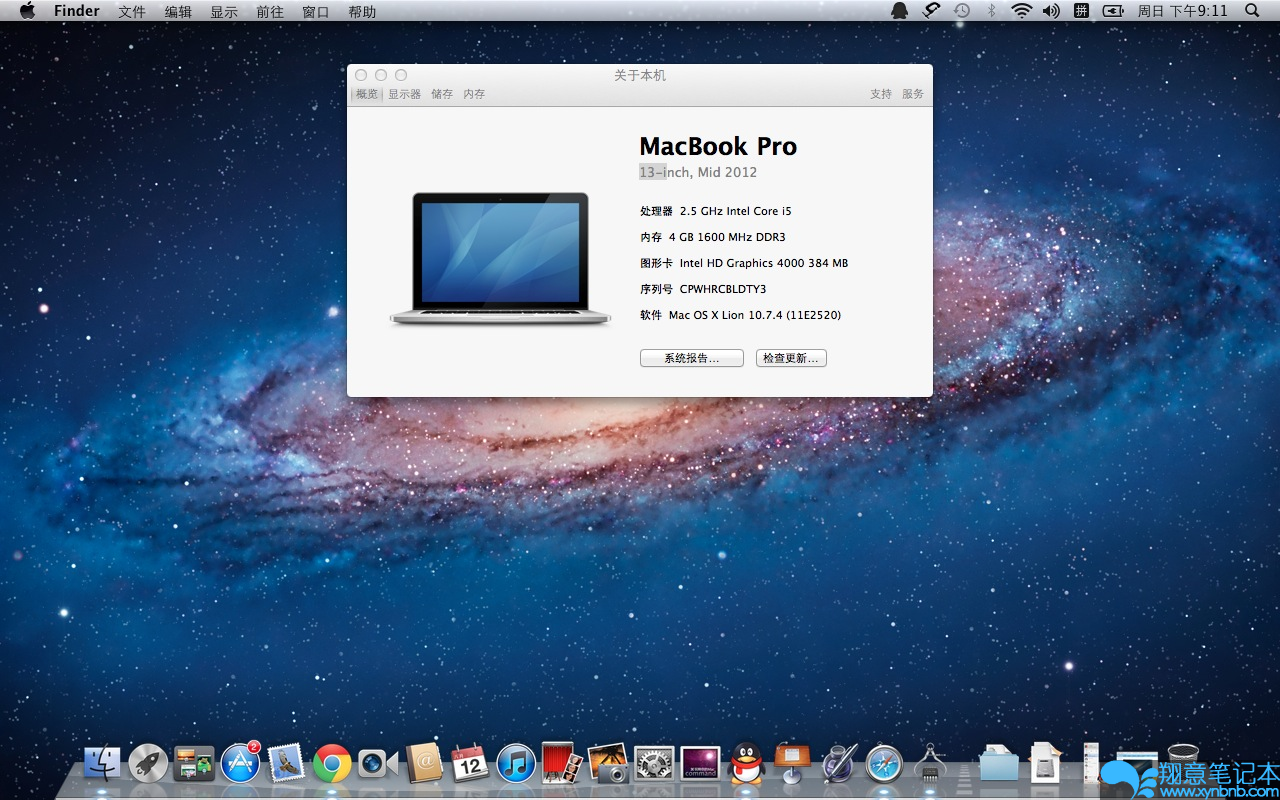This screenshot has width=1280, height=800.
Task: Open the 文件 menu
Action: pyautogui.click(x=132, y=12)
